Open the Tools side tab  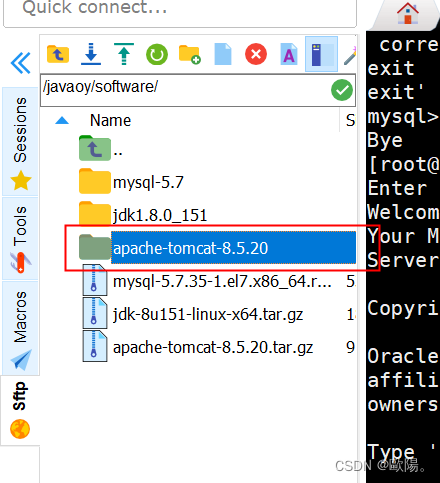[20, 238]
